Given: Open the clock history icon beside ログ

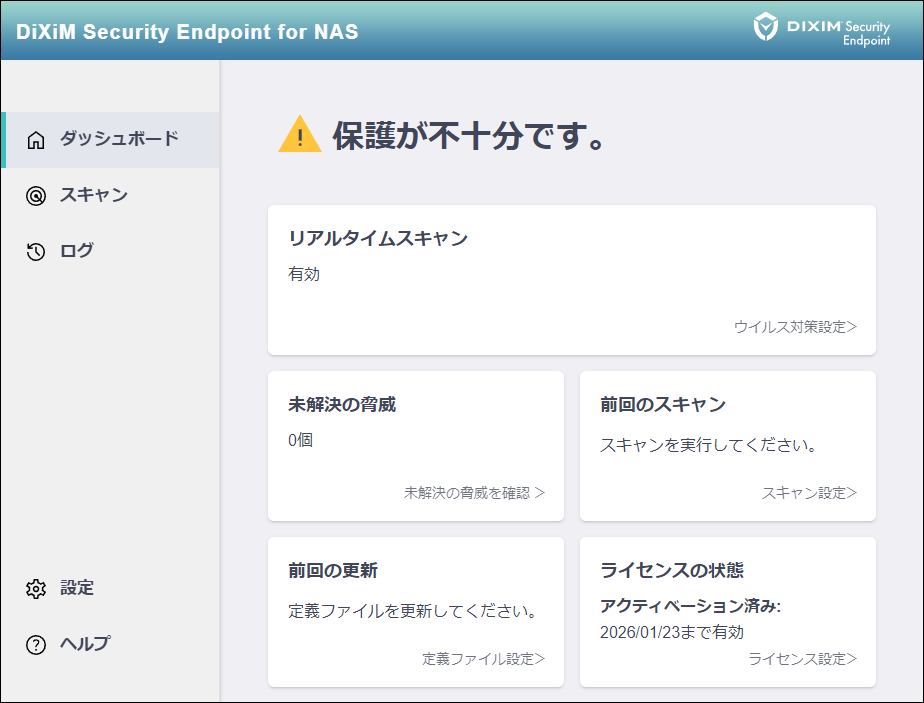Looking at the screenshot, I should (x=34, y=251).
